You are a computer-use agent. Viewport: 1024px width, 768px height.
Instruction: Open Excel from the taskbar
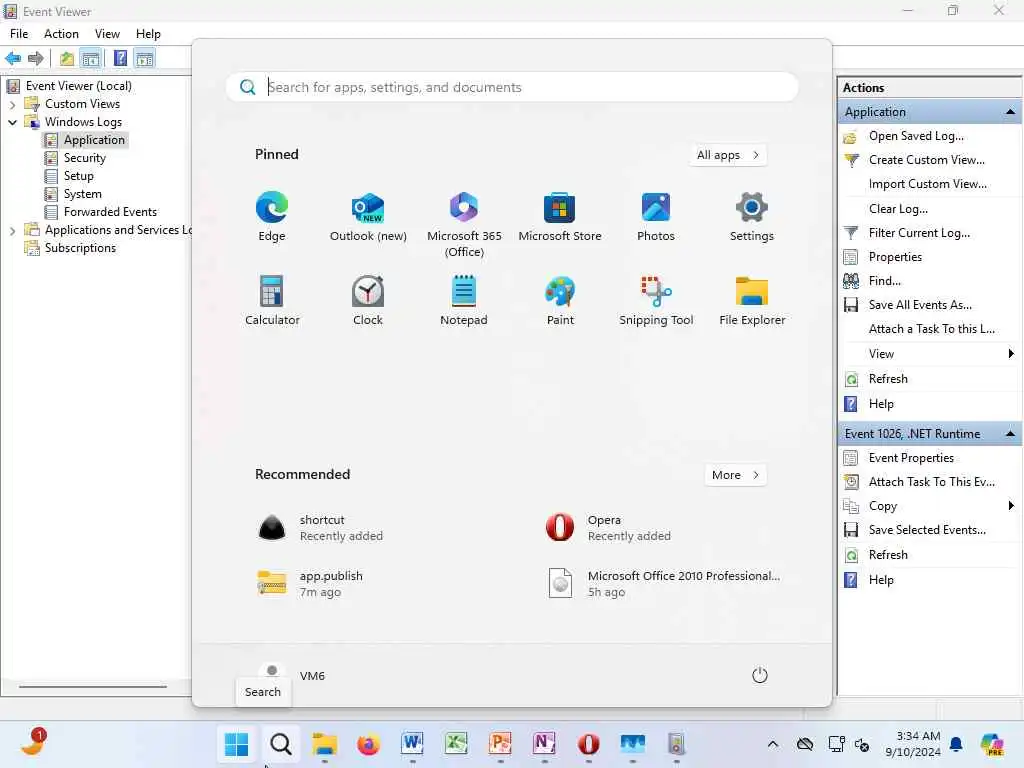[456, 744]
